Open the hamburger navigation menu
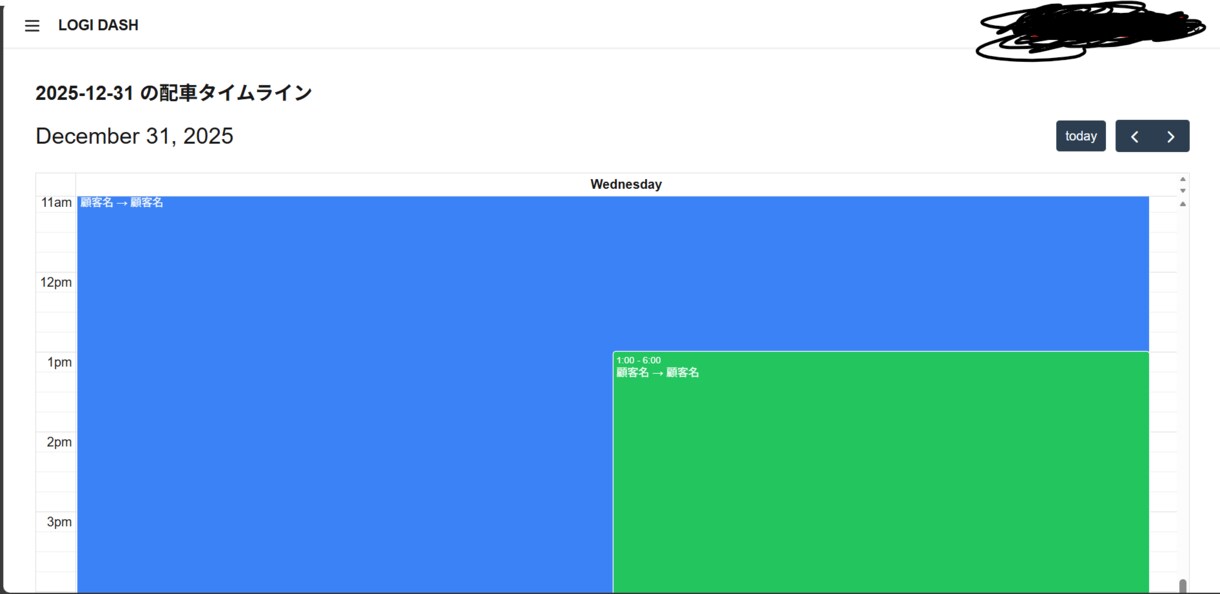The image size is (1220, 594). coord(32,26)
